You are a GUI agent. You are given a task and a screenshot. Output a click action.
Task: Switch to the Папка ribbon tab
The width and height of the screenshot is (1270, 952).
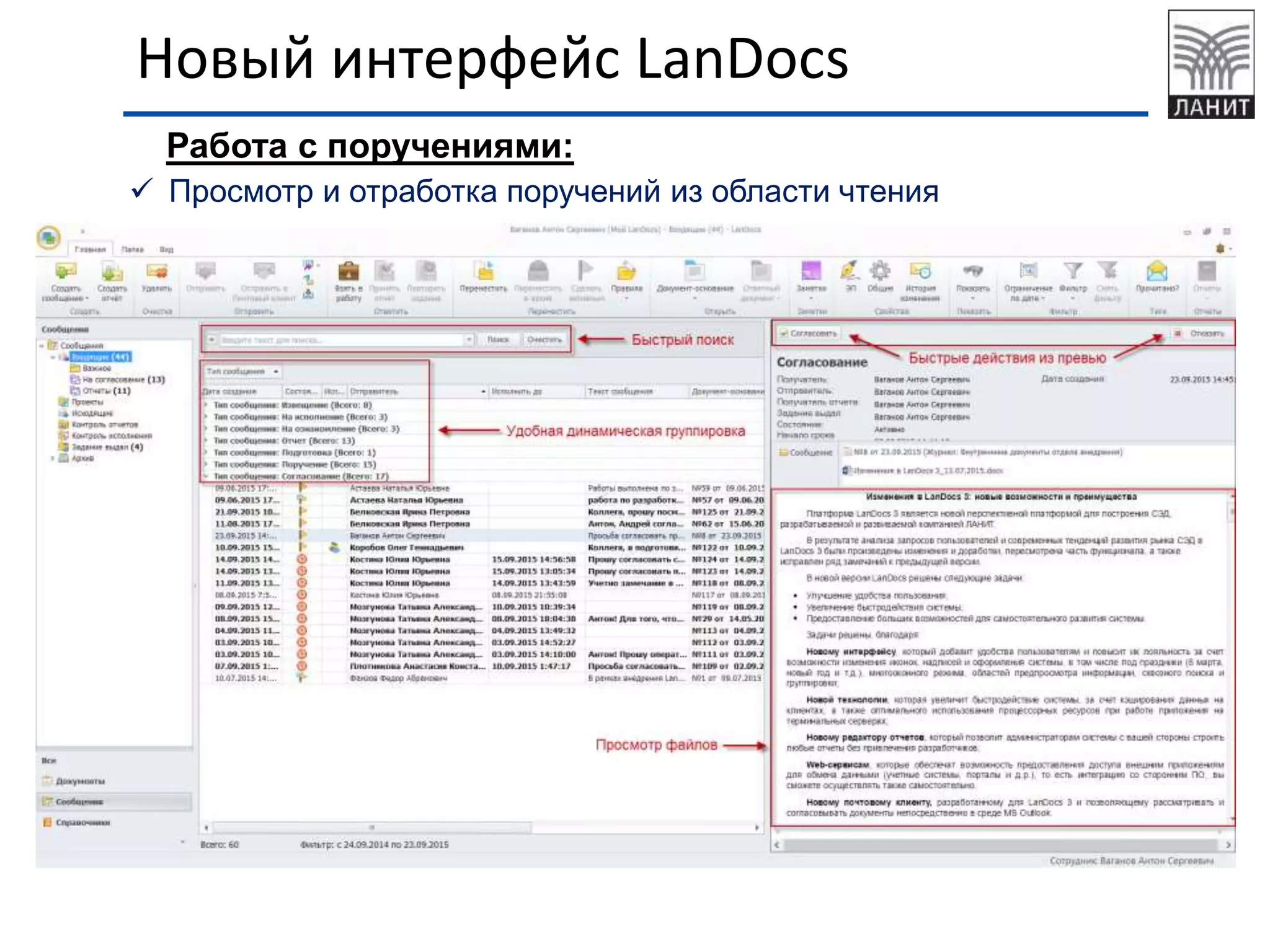click(x=132, y=249)
